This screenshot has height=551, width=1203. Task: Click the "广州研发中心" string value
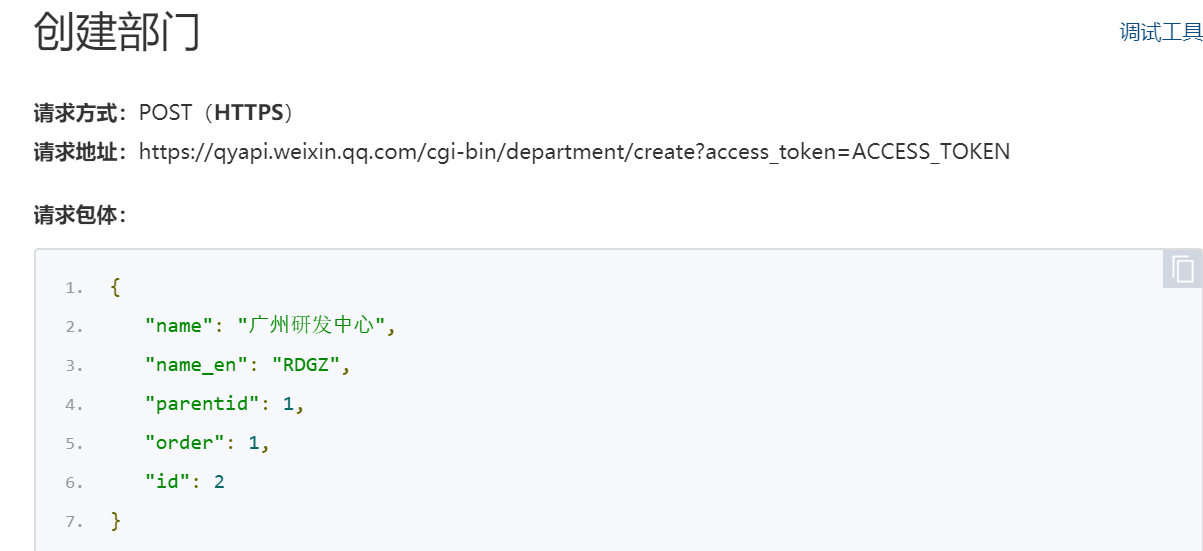310,326
